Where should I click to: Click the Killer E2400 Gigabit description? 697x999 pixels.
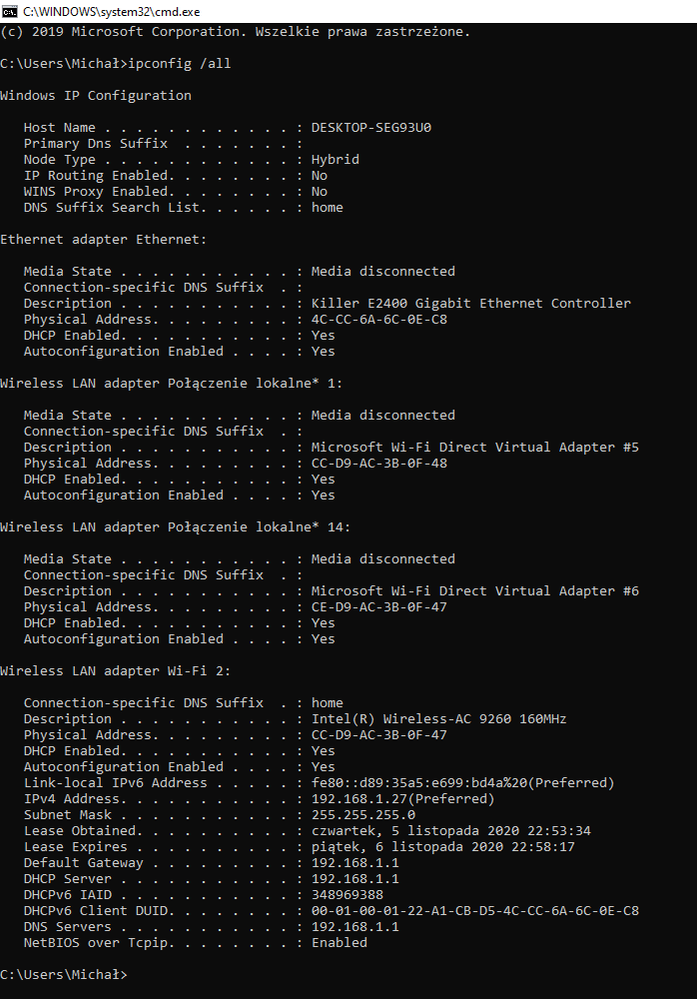click(x=470, y=304)
